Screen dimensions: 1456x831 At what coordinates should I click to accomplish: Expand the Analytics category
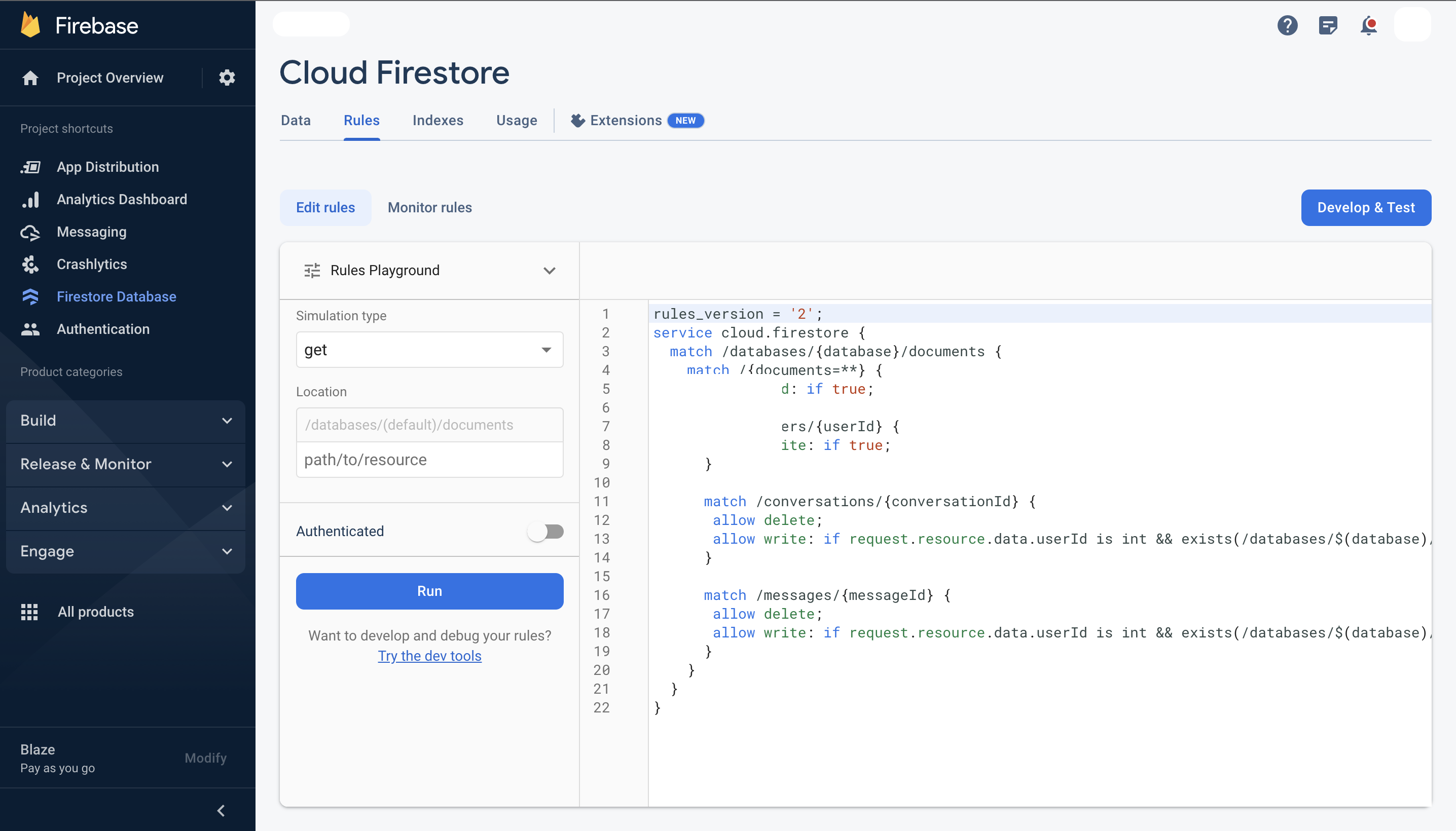(126, 508)
